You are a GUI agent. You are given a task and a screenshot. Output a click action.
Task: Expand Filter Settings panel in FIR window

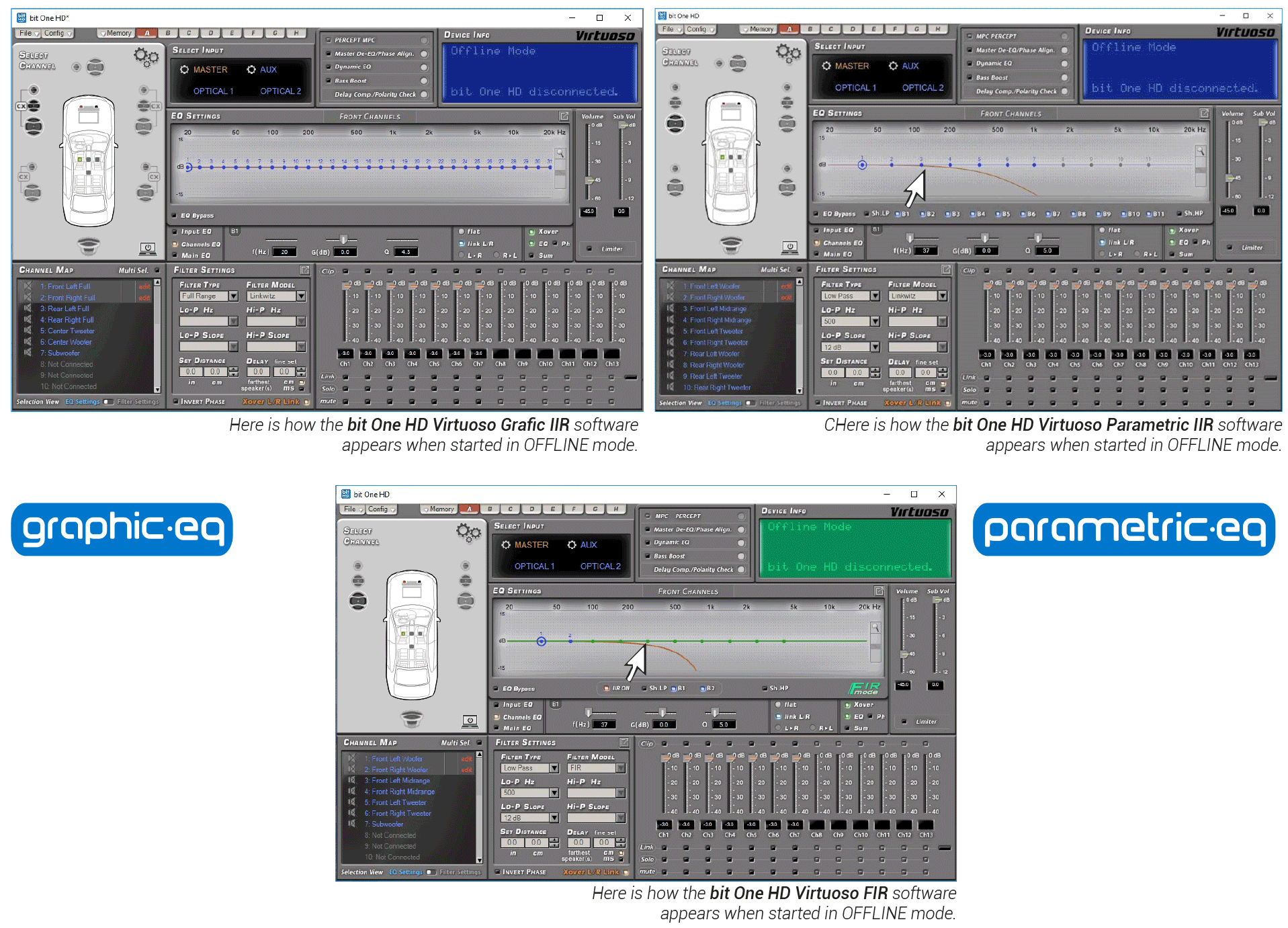[x=624, y=743]
